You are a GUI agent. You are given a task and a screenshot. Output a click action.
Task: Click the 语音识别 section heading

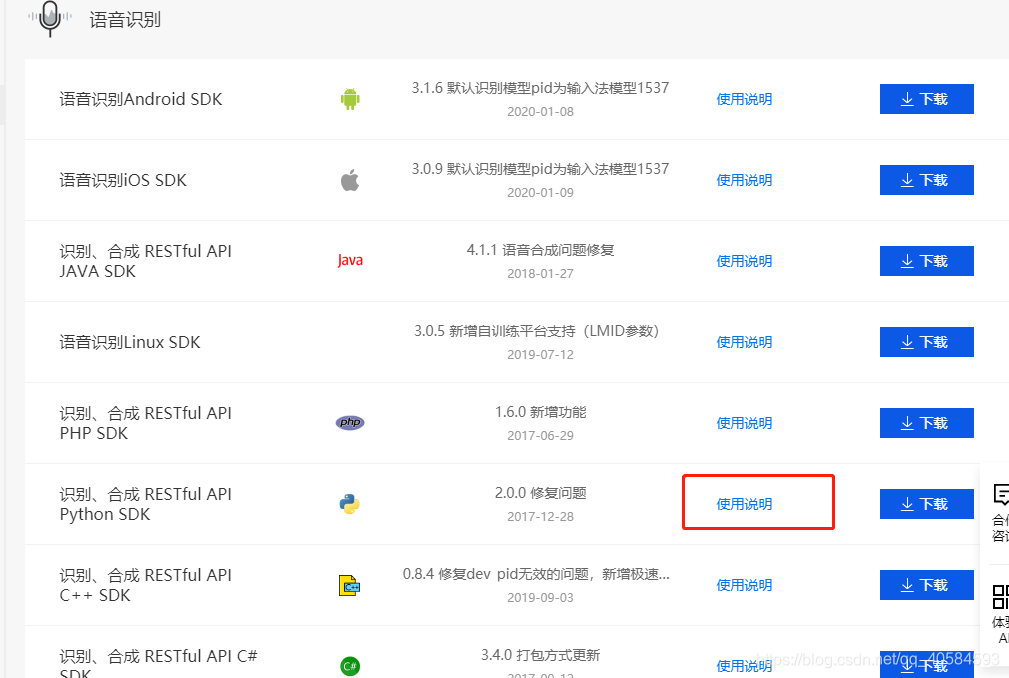pos(125,20)
